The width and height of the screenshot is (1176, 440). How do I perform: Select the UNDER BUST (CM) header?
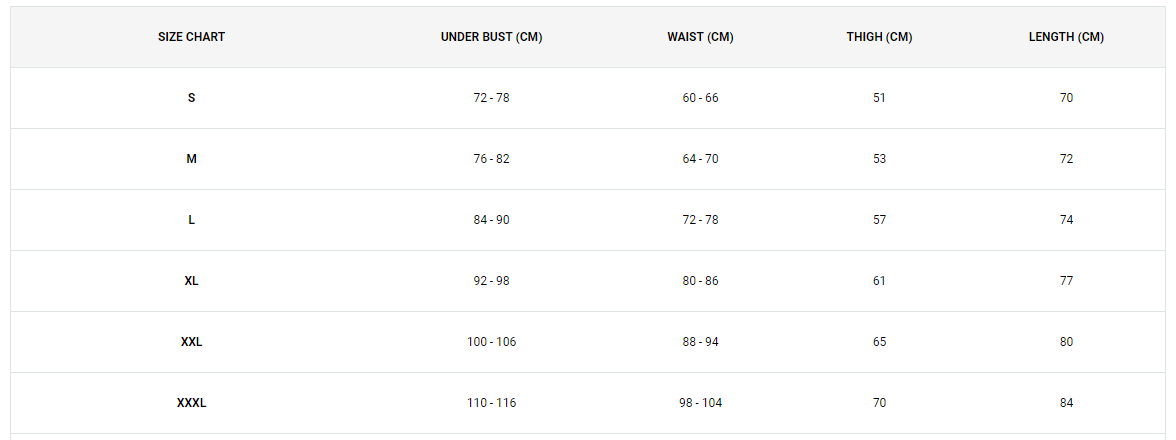pos(491,37)
